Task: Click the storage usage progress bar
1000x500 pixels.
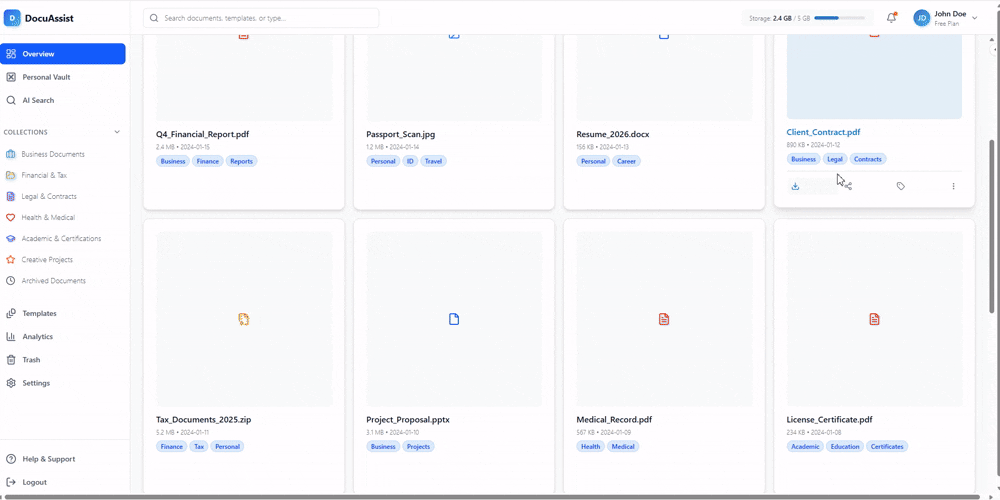Action: pyautogui.click(x=839, y=18)
